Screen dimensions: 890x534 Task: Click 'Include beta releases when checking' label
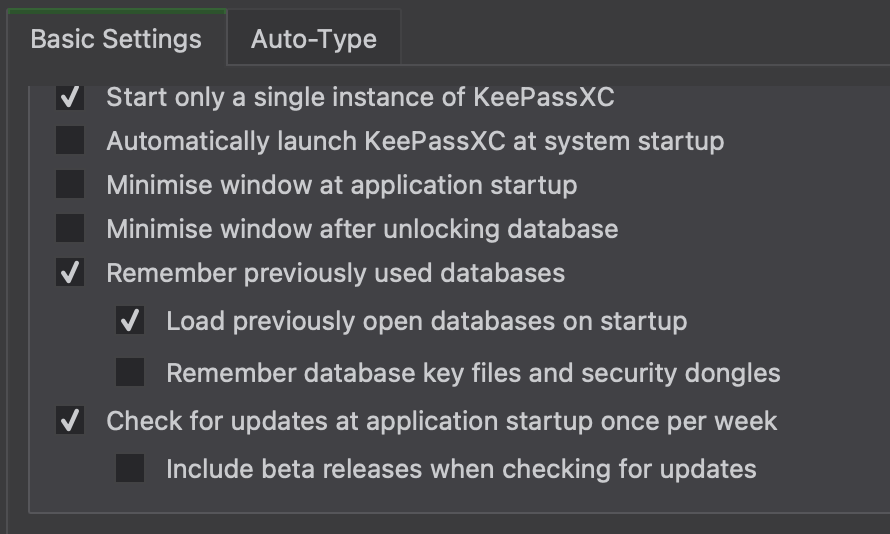461,468
